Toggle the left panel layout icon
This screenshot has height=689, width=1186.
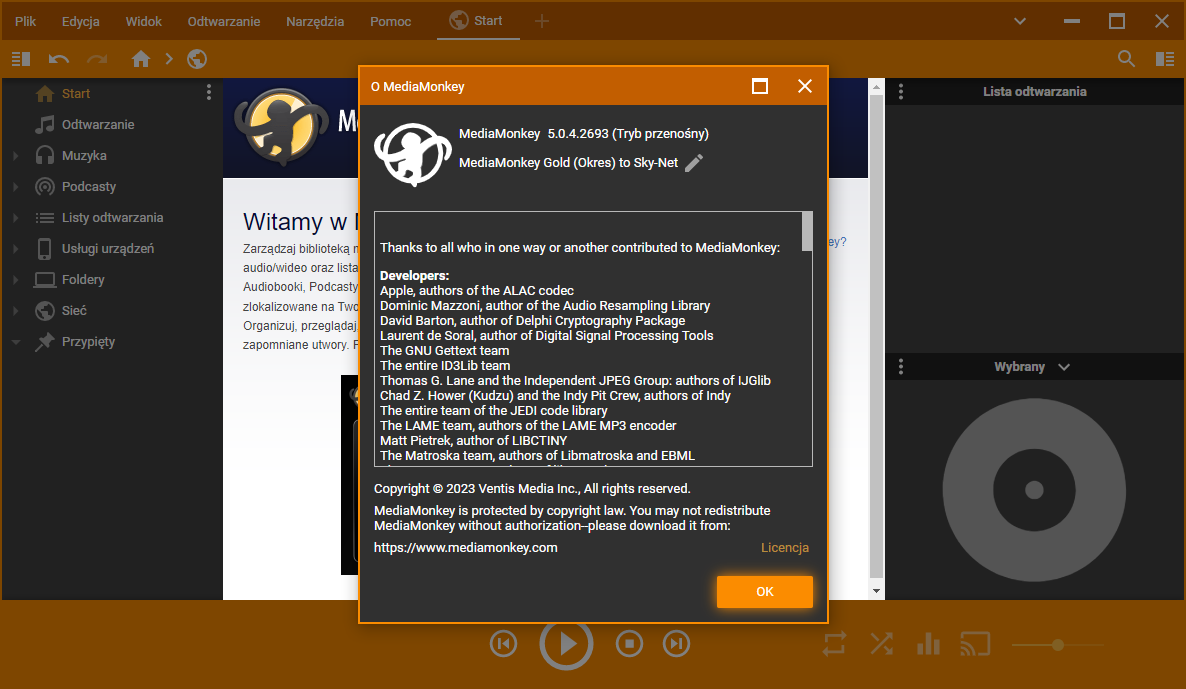pos(21,59)
